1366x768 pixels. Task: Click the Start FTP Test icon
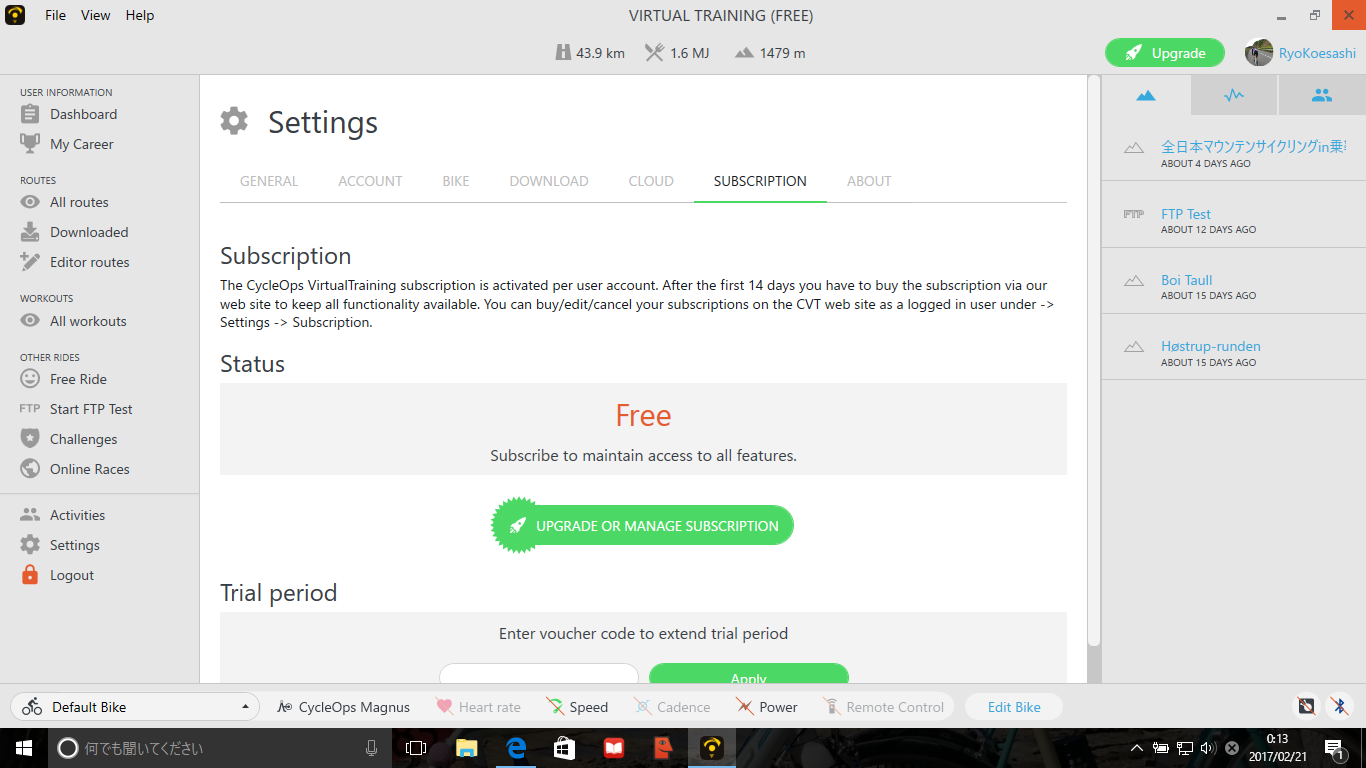pos(30,409)
